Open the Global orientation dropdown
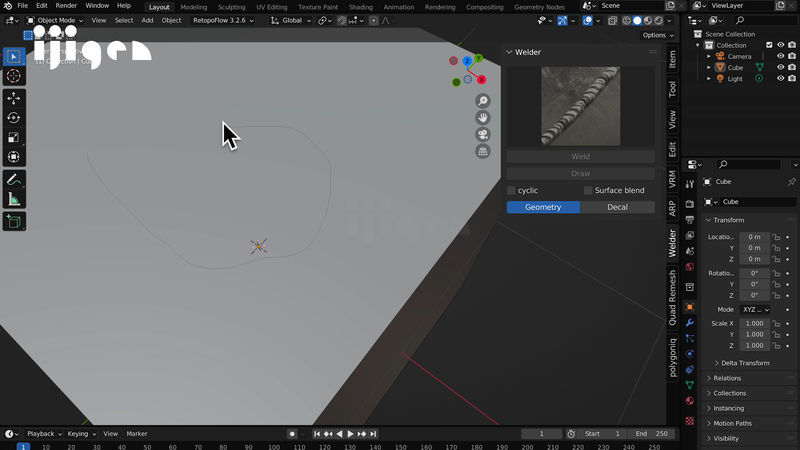Screen dimensions: 800x450 (291, 20)
